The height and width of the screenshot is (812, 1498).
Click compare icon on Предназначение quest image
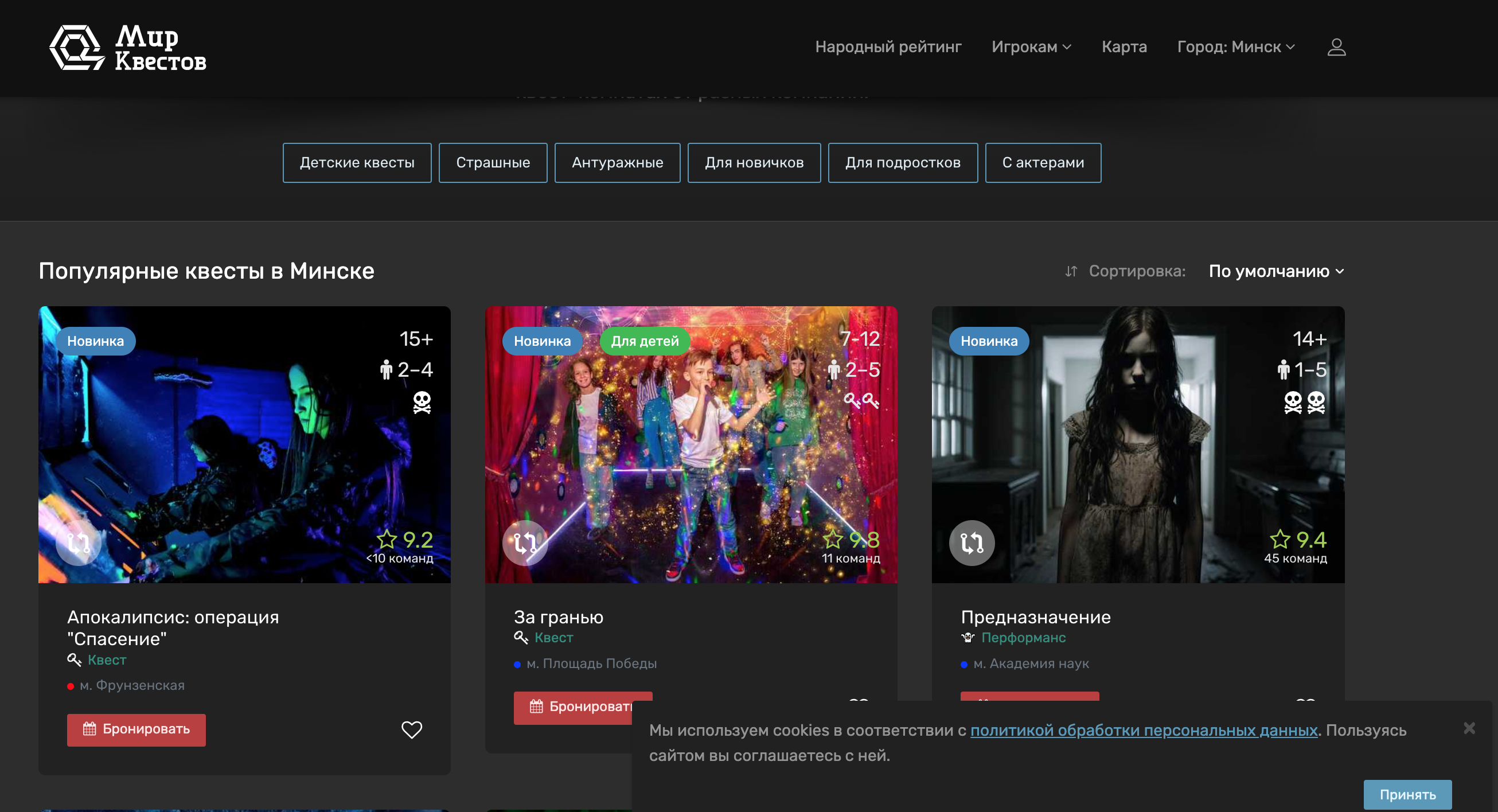tap(971, 542)
